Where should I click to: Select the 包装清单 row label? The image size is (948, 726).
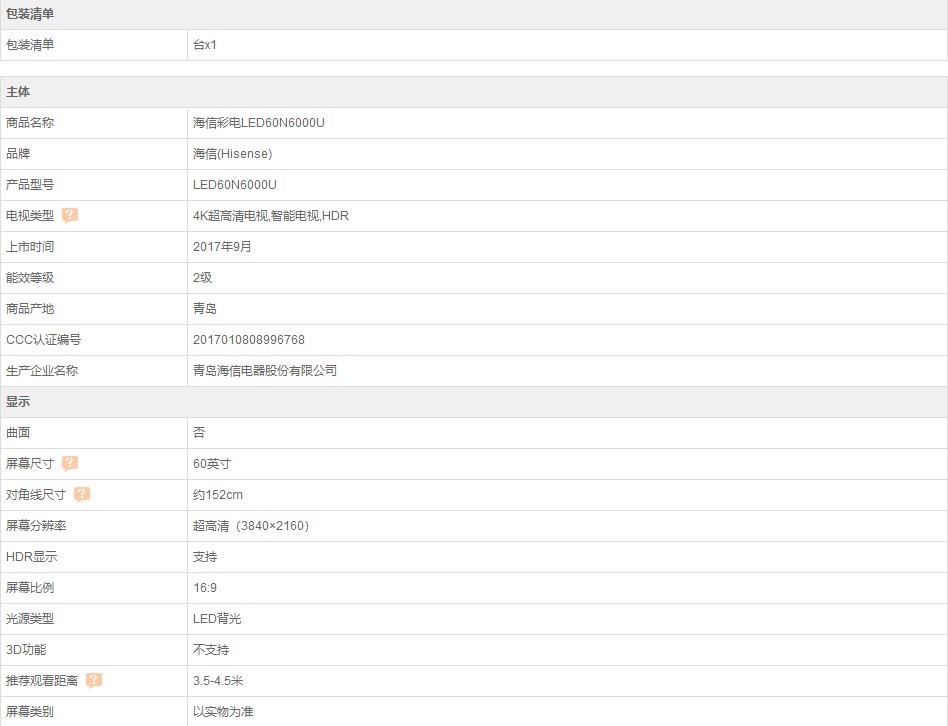click(x=30, y=45)
